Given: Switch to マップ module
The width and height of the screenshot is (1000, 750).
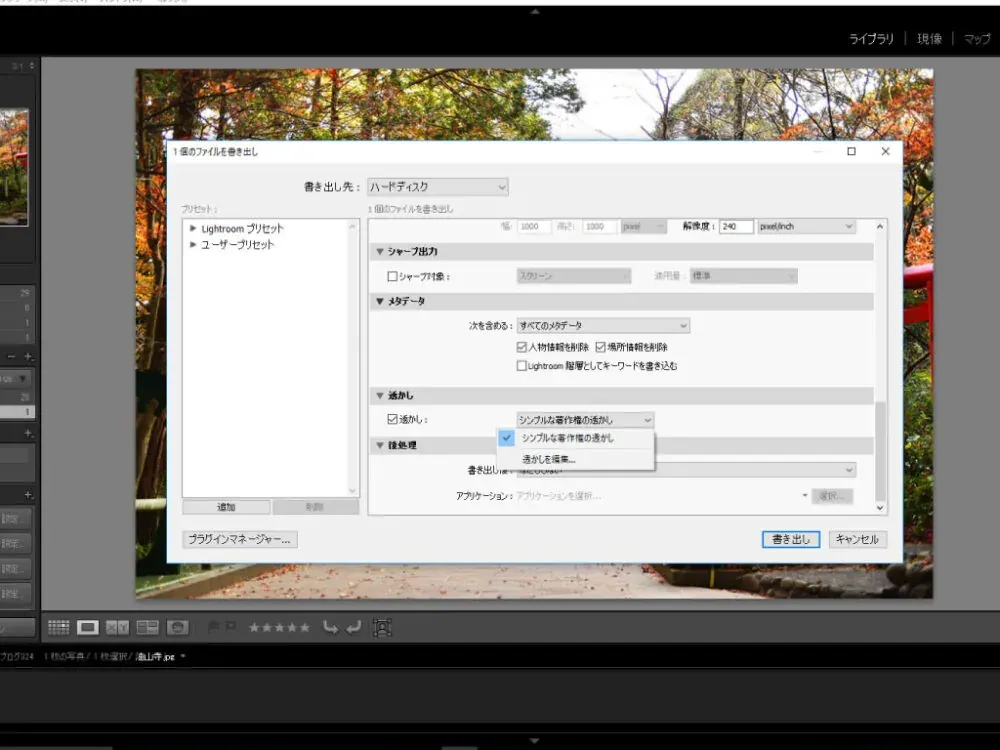Looking at the screenshot, I should pos(977,39).
